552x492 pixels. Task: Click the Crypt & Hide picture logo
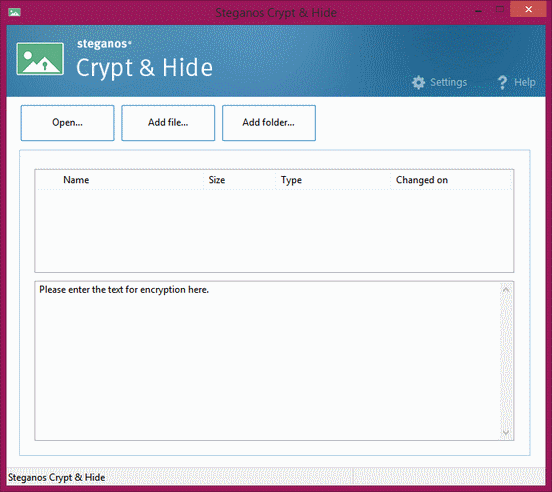click(40, 59)
